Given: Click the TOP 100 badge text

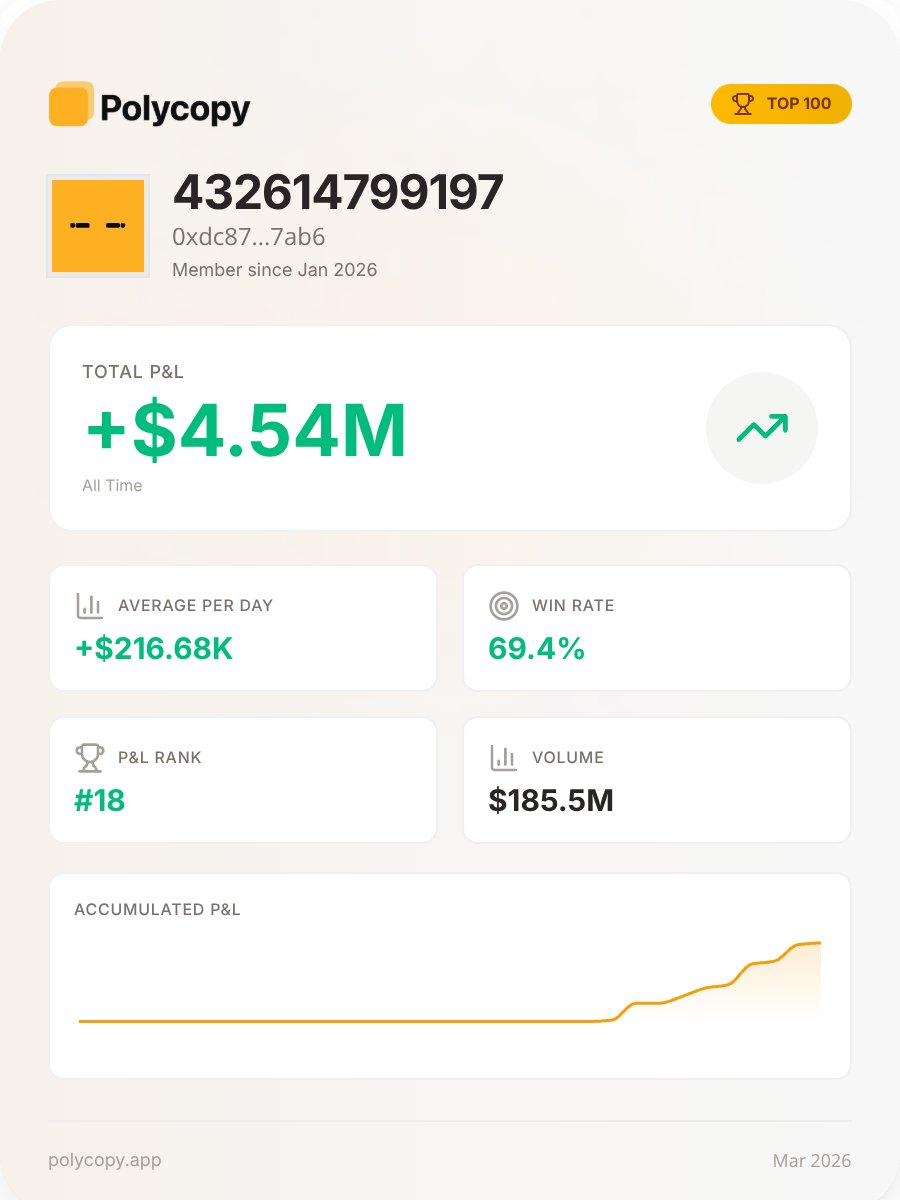Looking at the screenshot, I should tap(799, 104).
